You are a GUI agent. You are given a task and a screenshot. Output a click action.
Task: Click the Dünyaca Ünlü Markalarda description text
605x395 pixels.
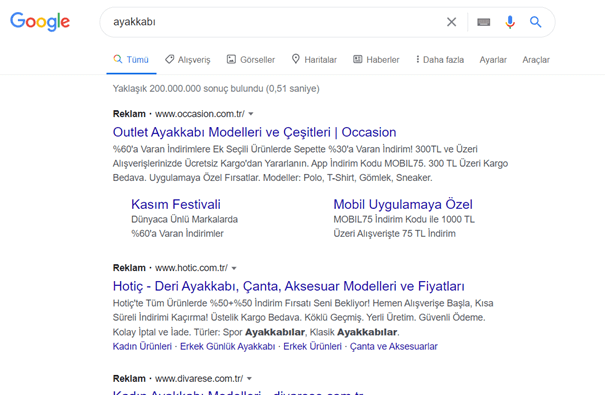point(184,219)
